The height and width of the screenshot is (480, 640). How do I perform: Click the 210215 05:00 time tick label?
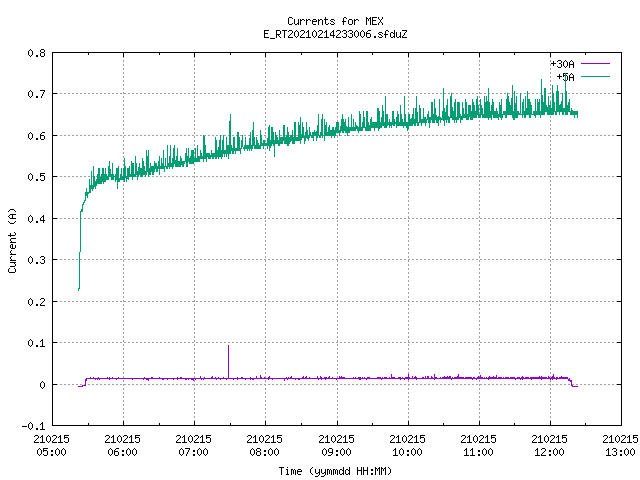pyautogui.click(x=51, y=446)
